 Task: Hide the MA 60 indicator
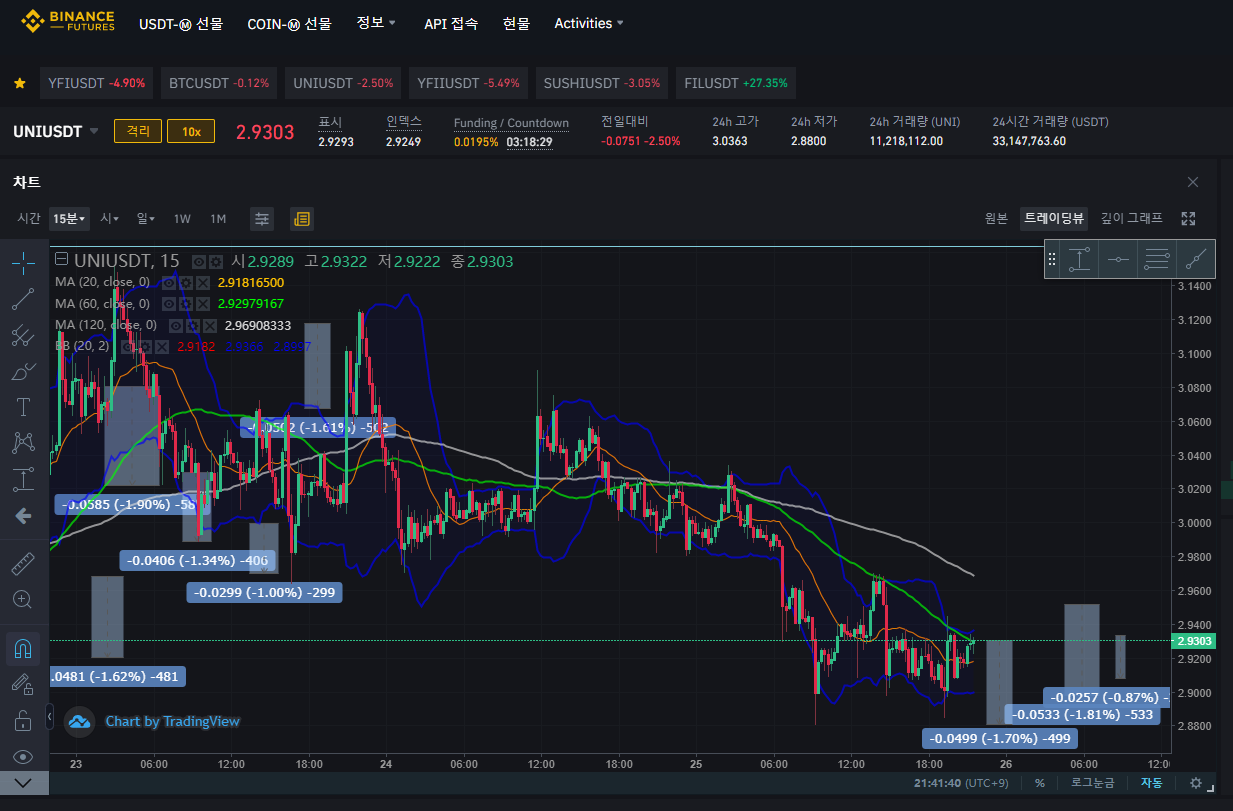tap(169, 304)
